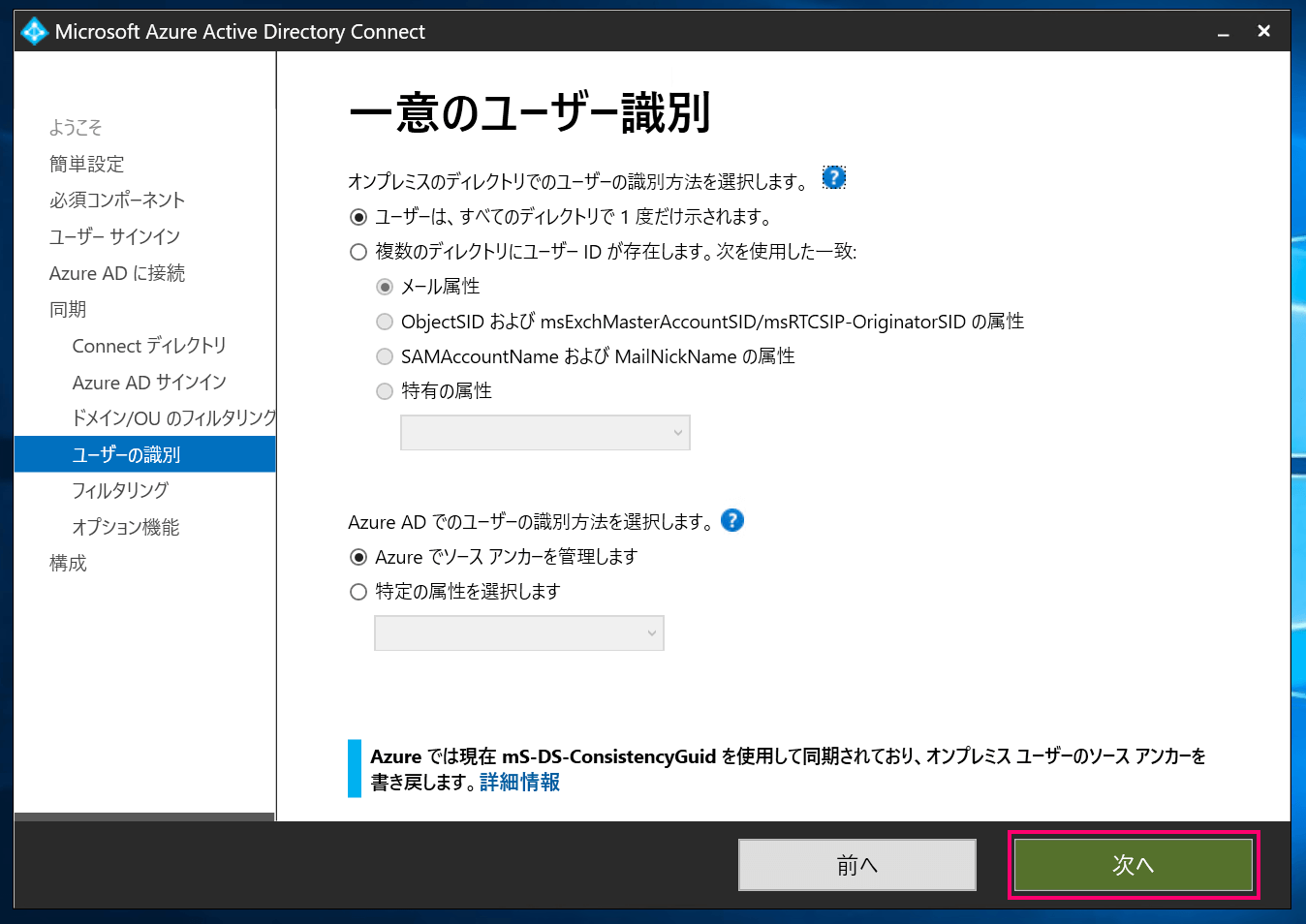This screenshot has height=924, width=1306.
Task: Click the Azure AD でのユーザーの識別方法 label
Action: click(530, 522)
